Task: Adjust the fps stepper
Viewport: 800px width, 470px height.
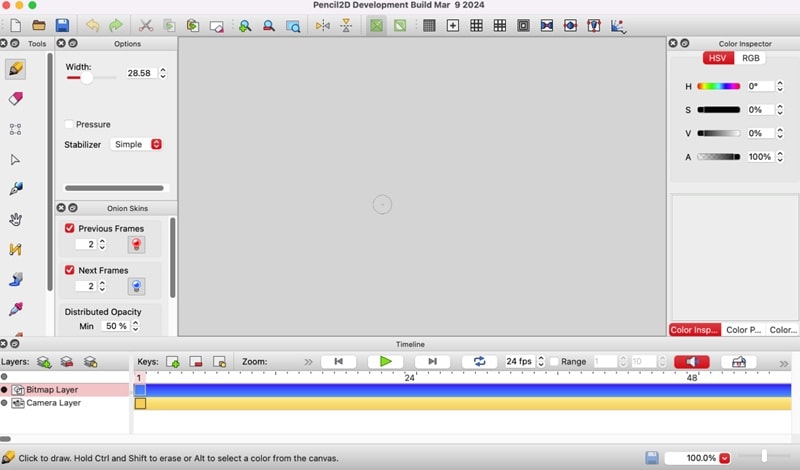Action: (541, 361)
